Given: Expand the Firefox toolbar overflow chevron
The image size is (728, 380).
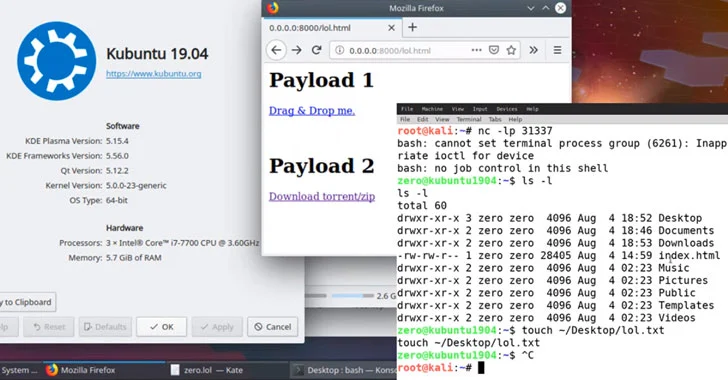Looking at the screenshot, I should point(533,50).
